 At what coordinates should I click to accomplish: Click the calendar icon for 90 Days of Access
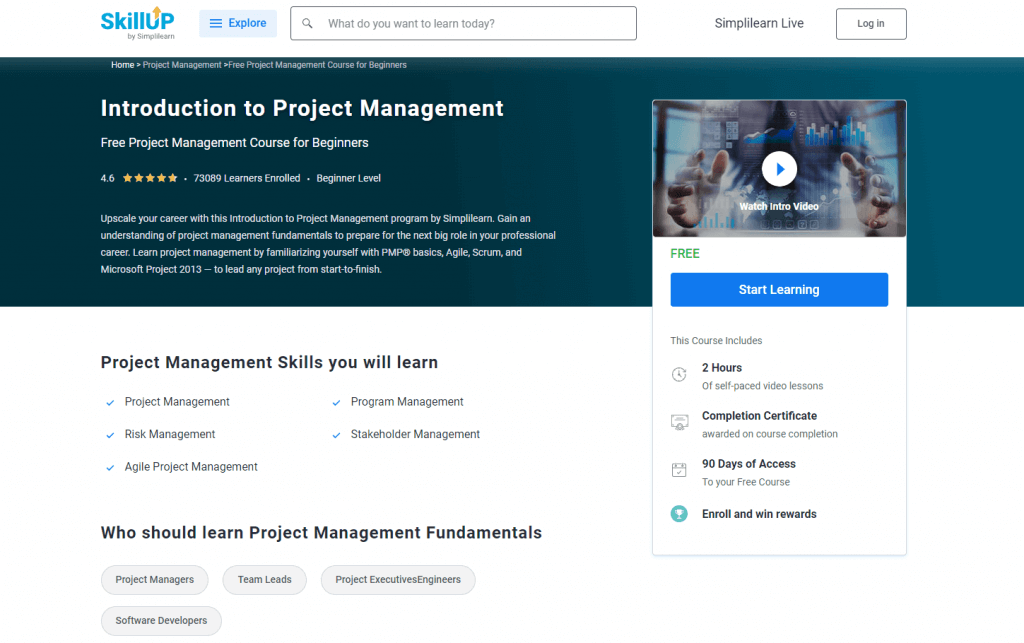click(679, 470)
